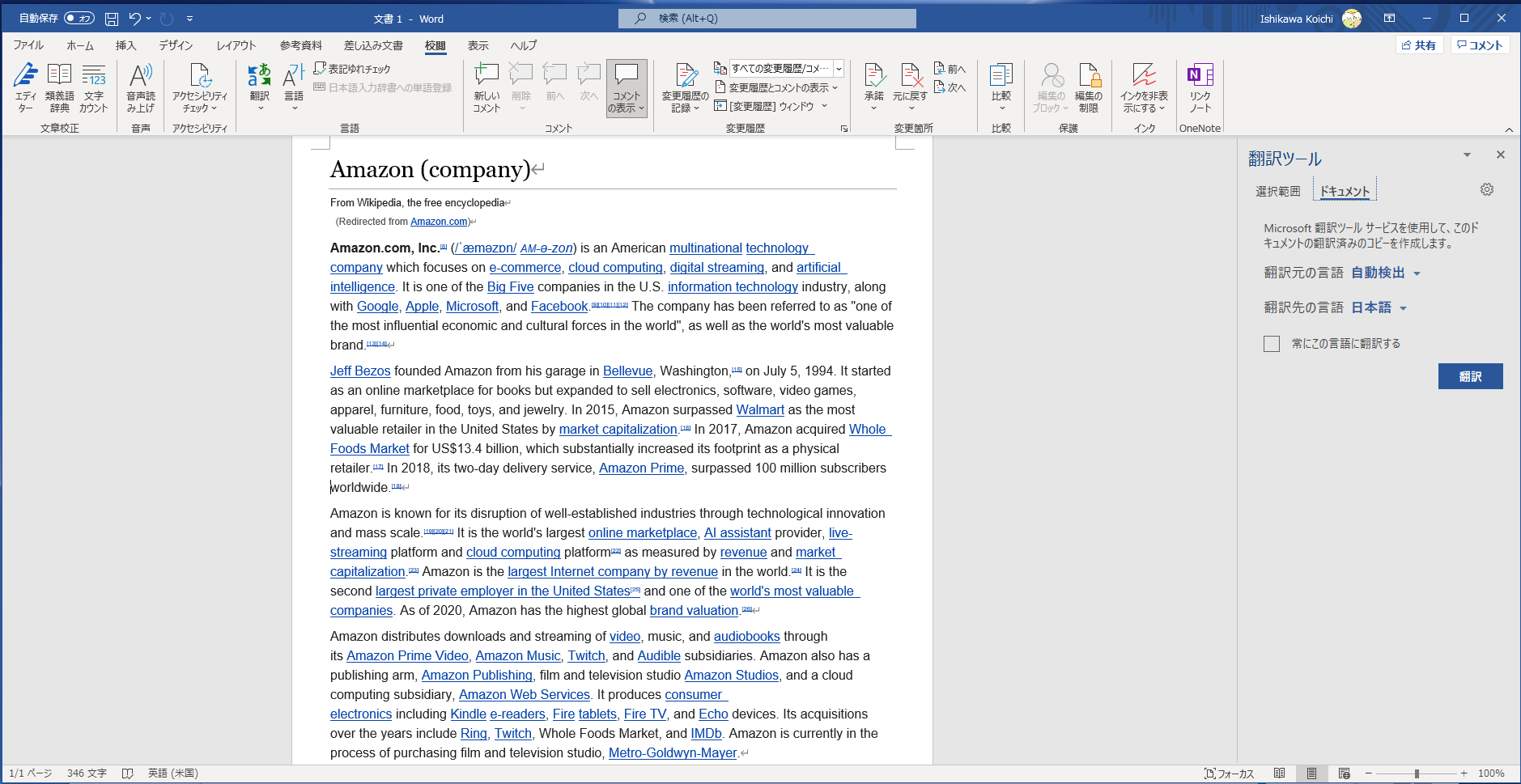Image resolution: width=1521 pixels, height=784 pixels.
Task: Open Quick Access Toolbar customize arrow
Action: point(189,19)
